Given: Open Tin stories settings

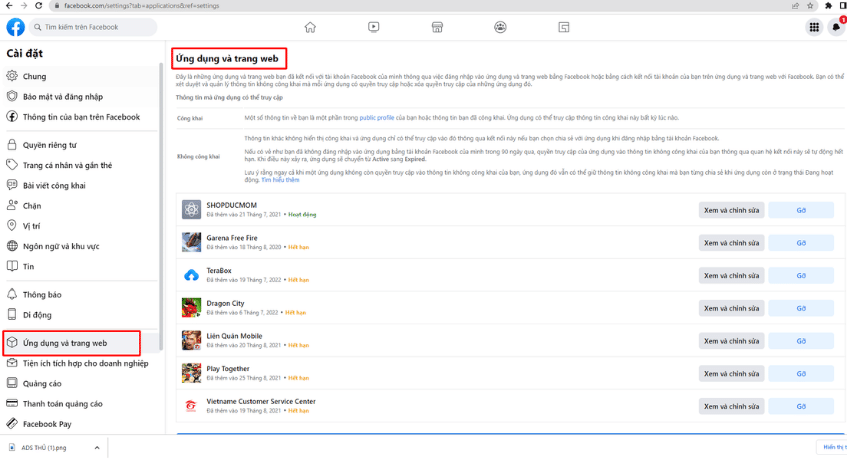Looking at the screenshot, I should pyautogui.click(x=81, y=266).
